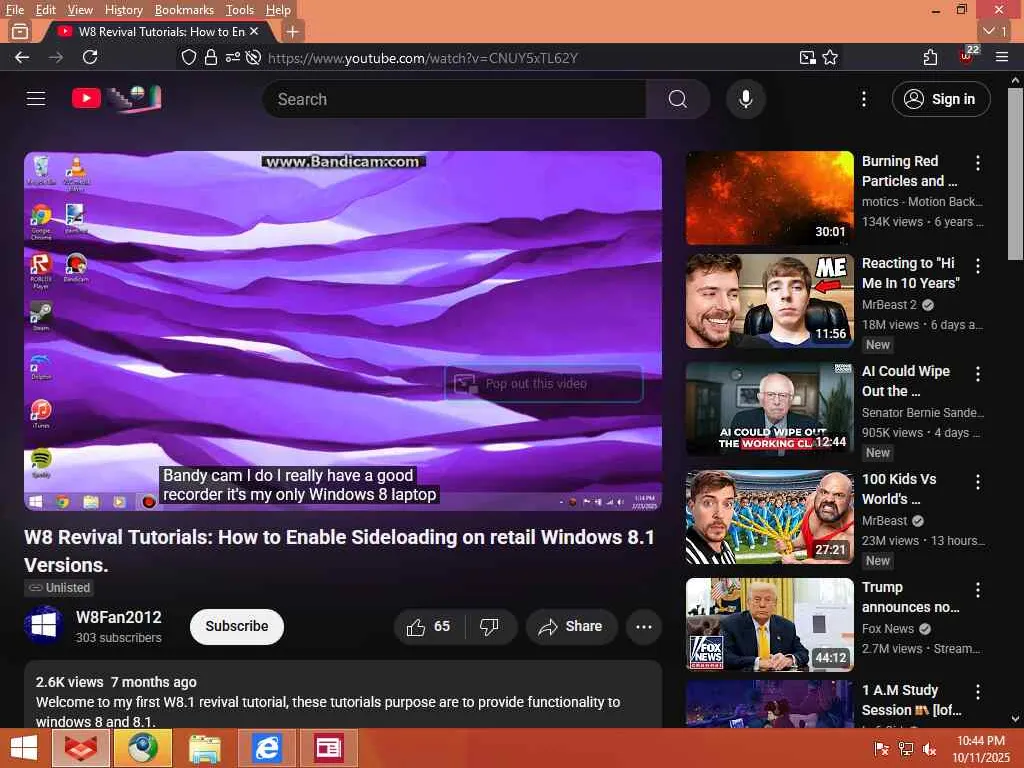Open Reacting to Hi Me In 10 Years thumbnail
This screenshot has width=1024, height=768.
click(769, 301)
